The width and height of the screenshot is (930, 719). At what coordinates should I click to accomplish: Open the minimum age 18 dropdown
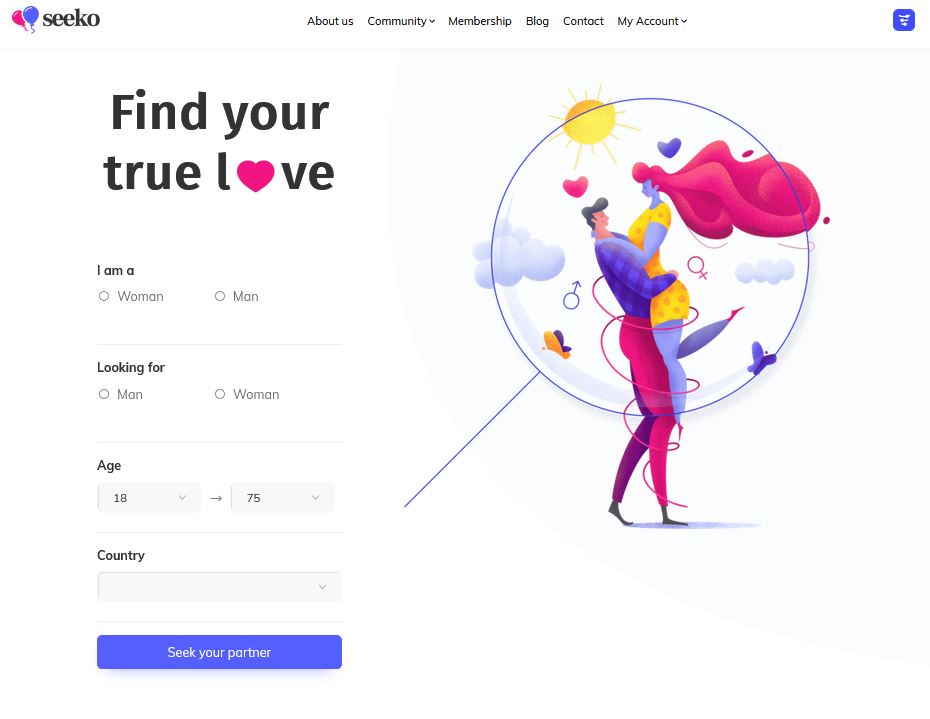(x=149, y=498)
